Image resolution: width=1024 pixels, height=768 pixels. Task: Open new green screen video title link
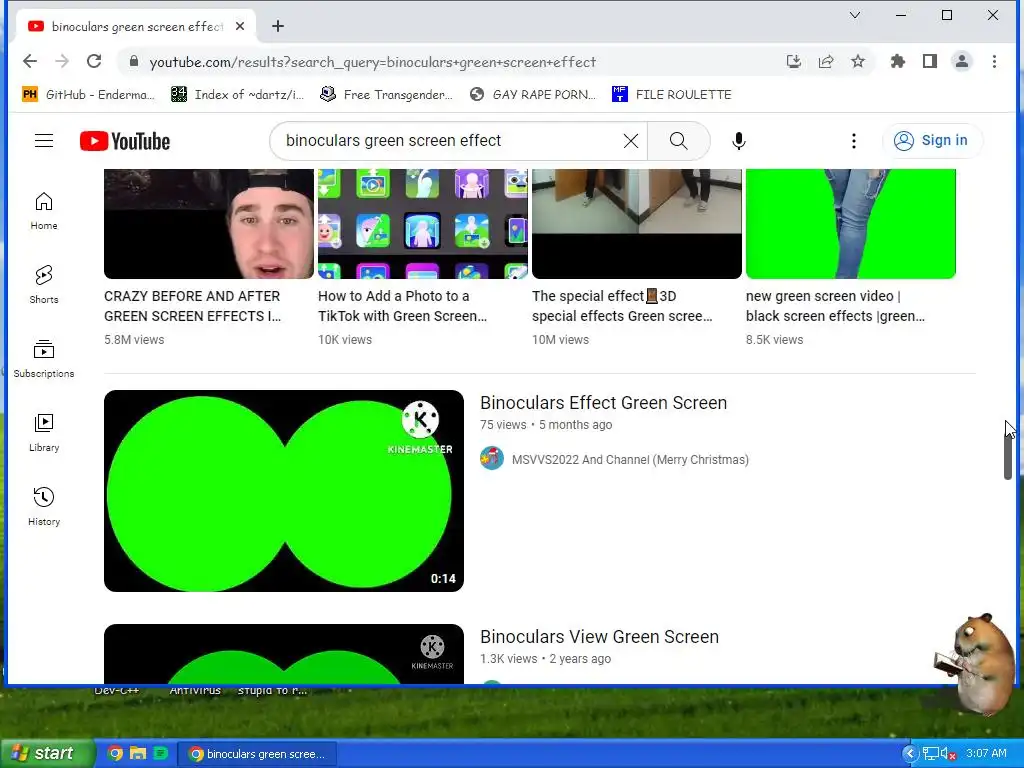(x=835, y=306)
